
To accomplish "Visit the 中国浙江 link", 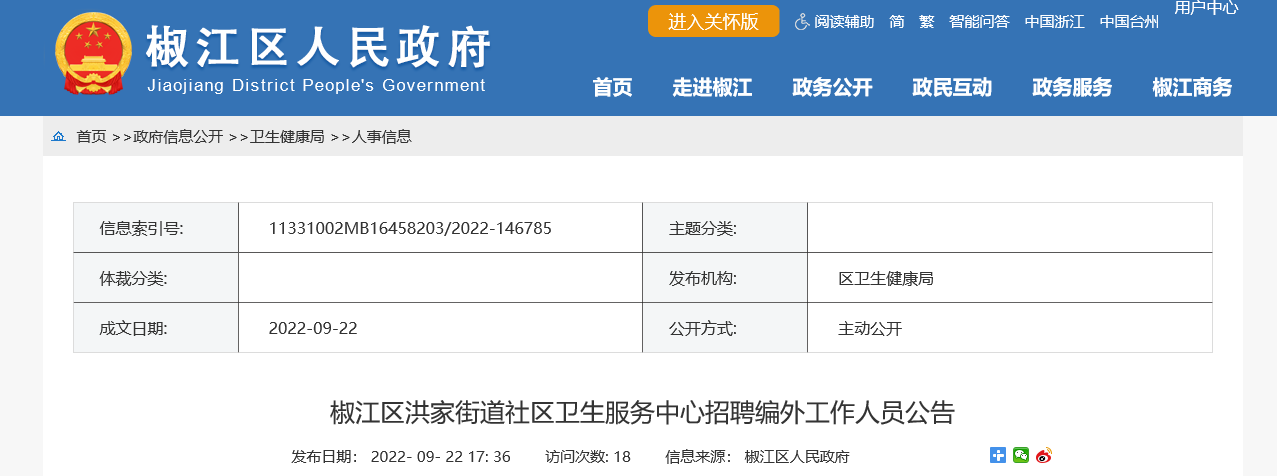I will tap(1054, 21).
